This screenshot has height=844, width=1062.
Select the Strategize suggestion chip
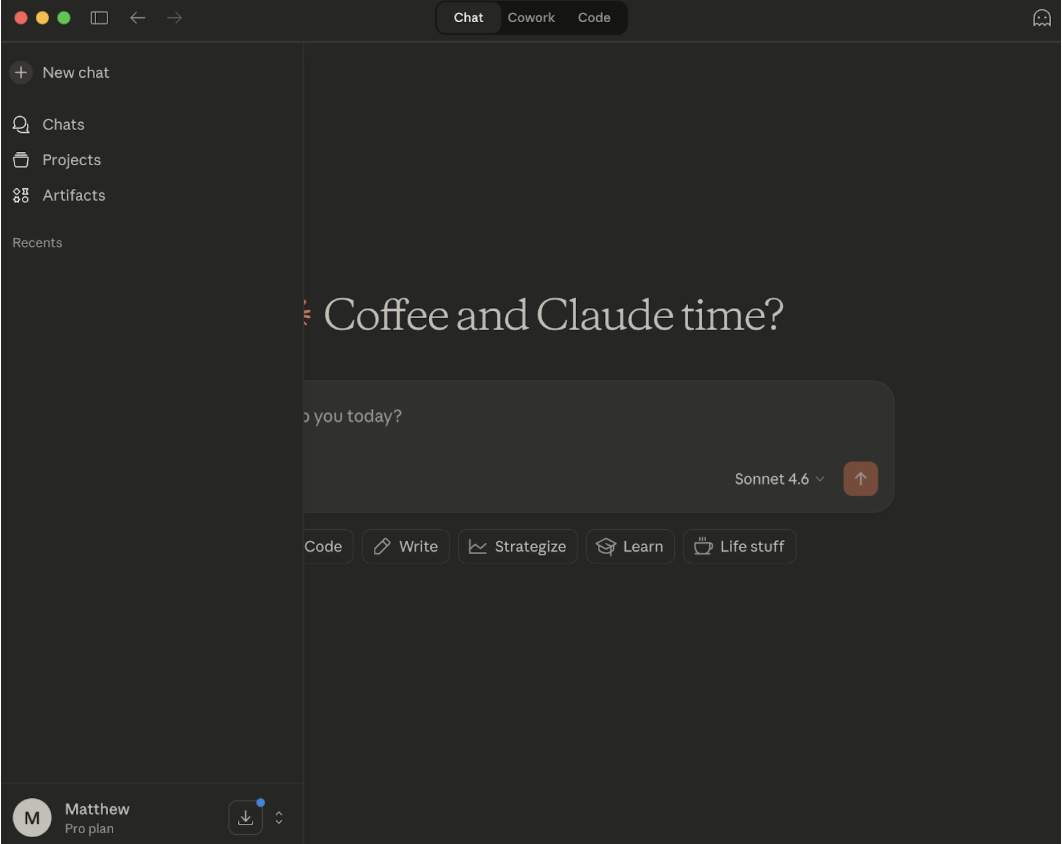click(x=517, y=547)
